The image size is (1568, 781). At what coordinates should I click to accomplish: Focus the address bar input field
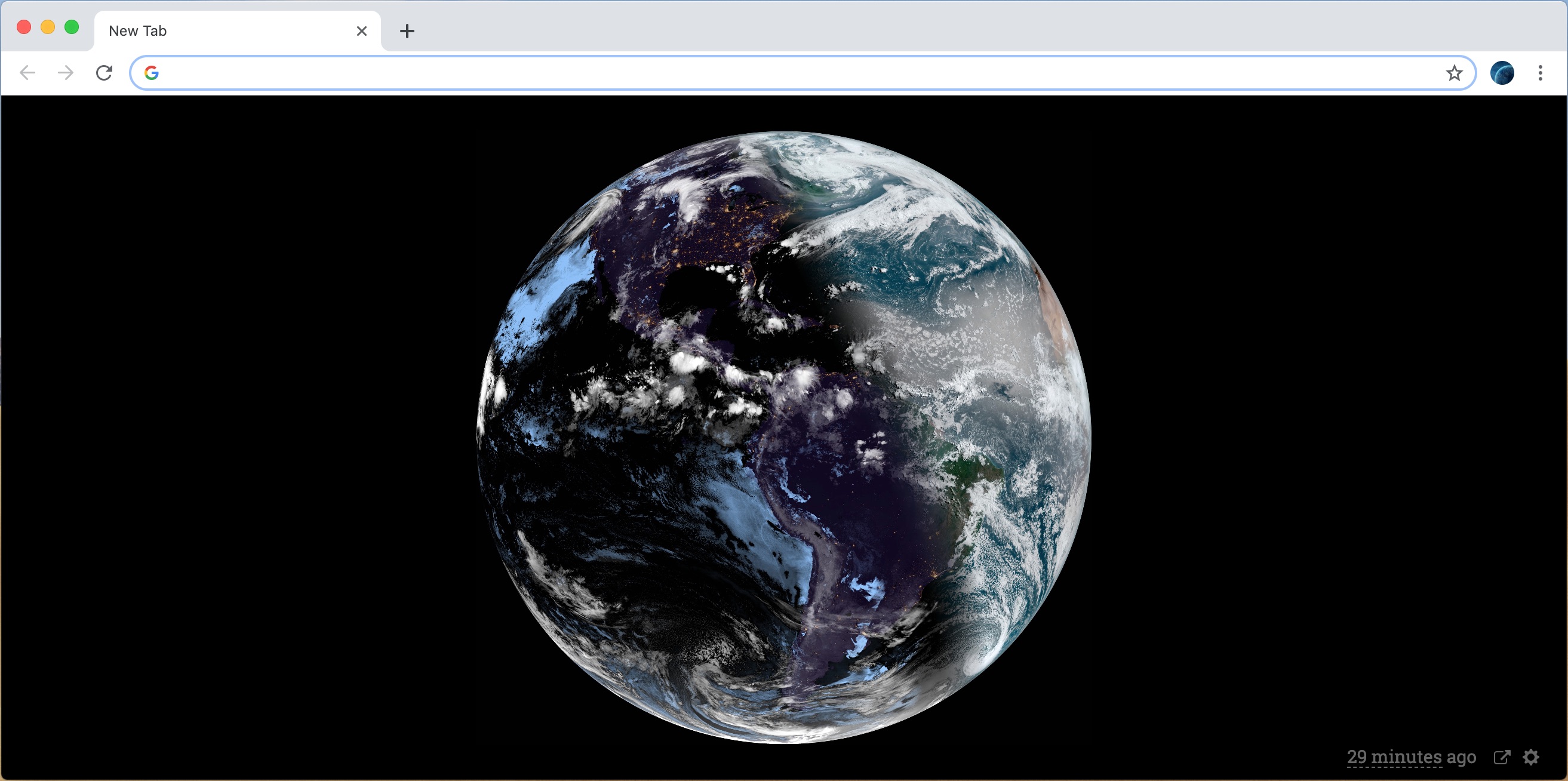point(791,73)
